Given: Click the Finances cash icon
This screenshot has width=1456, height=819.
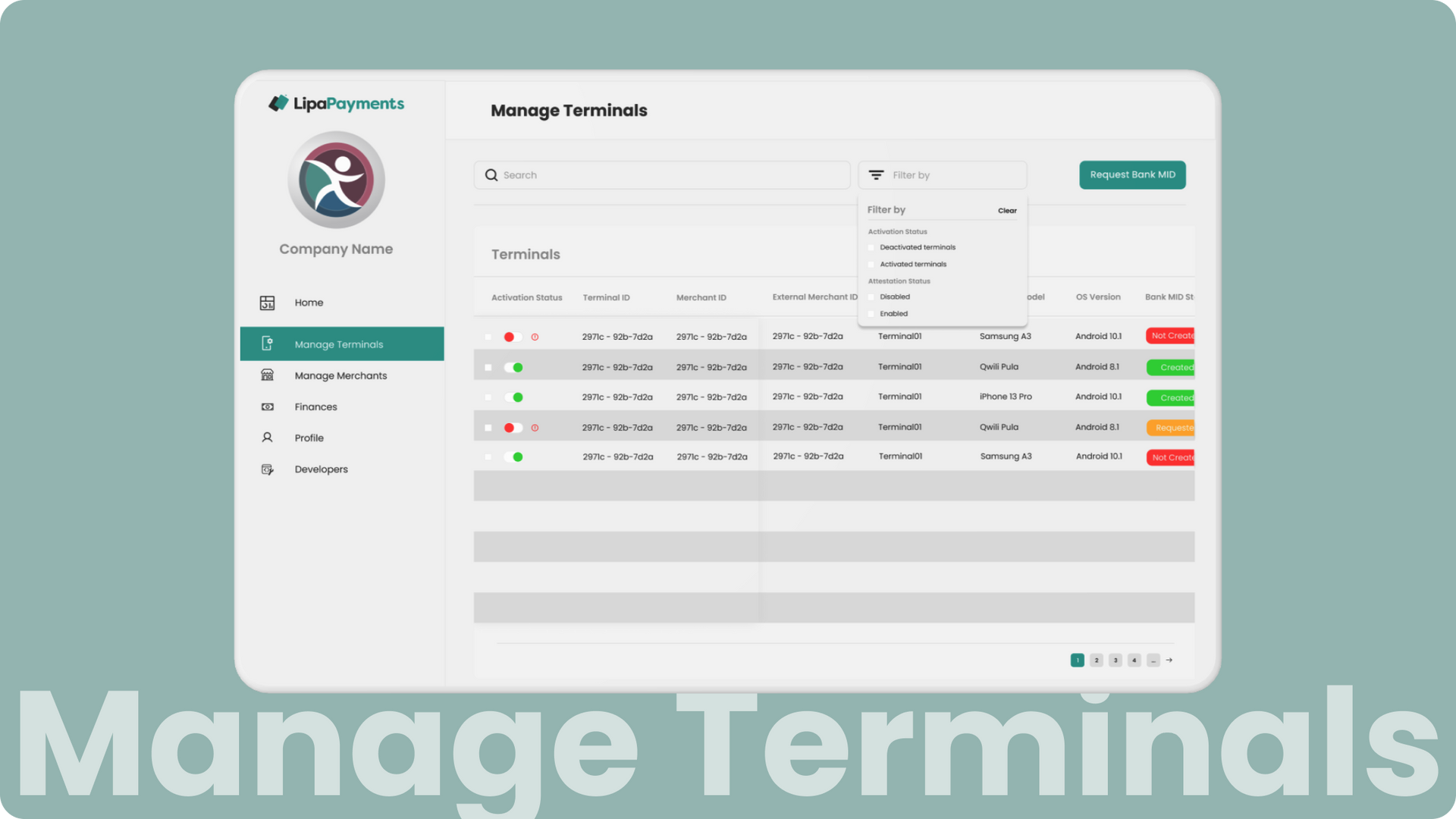Looking at the screenshot, I should (x=267, y=407).
